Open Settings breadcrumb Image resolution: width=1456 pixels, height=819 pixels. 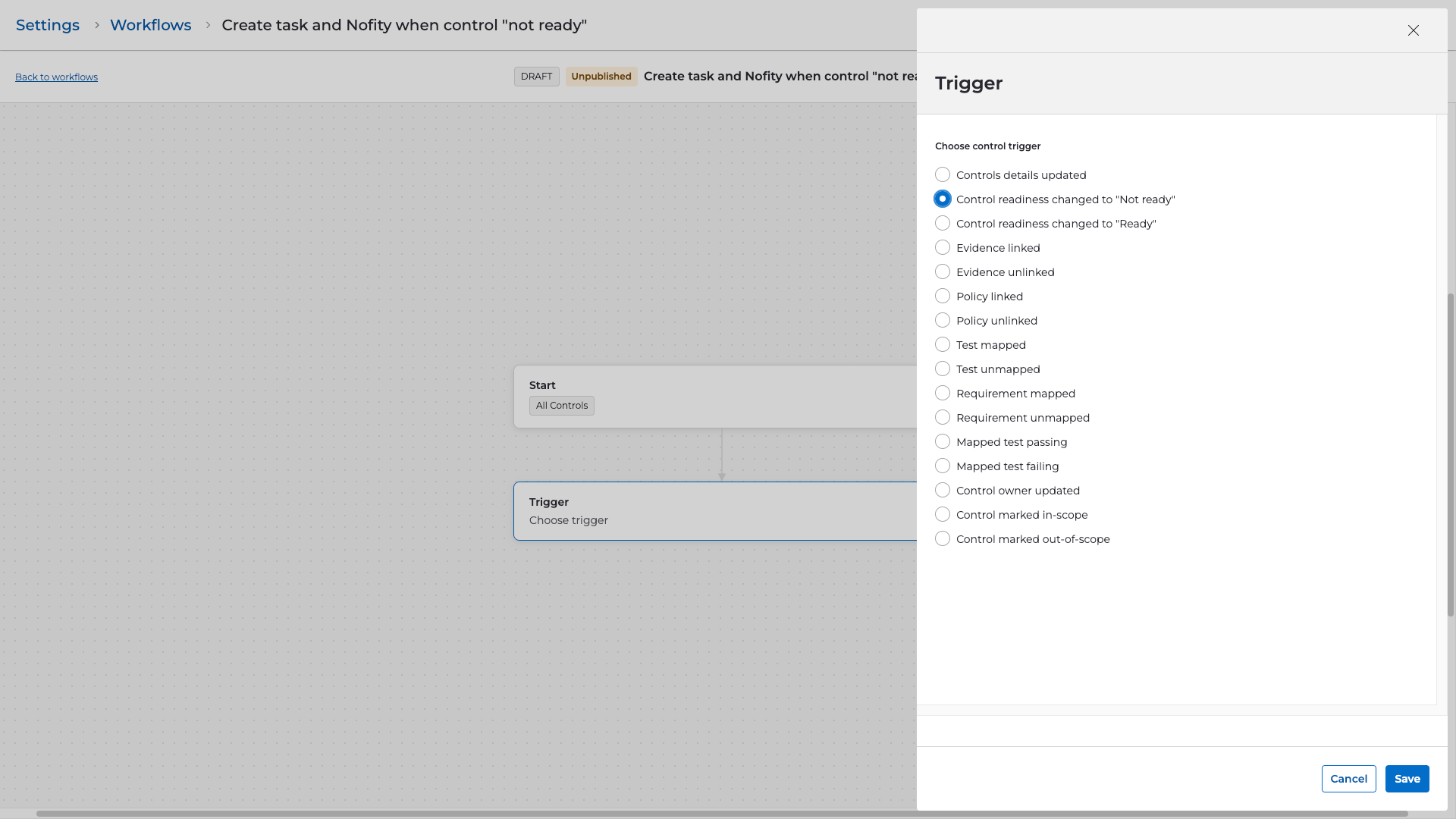pos(48,25)
